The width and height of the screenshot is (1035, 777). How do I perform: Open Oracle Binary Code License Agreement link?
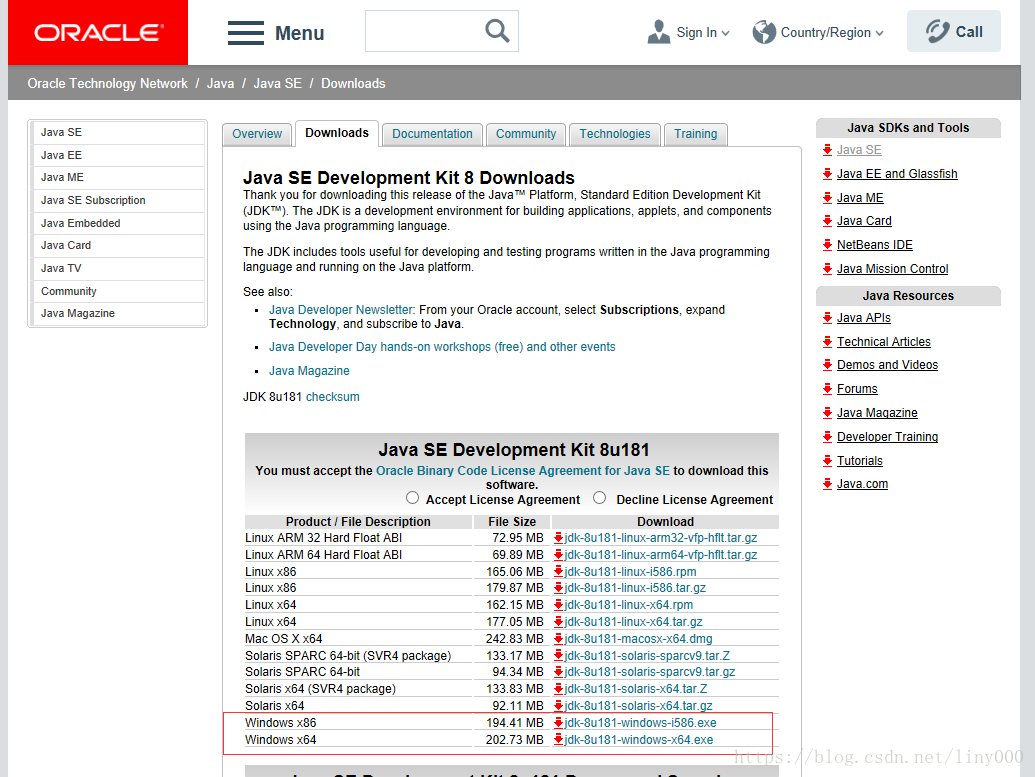pos(523,471)
